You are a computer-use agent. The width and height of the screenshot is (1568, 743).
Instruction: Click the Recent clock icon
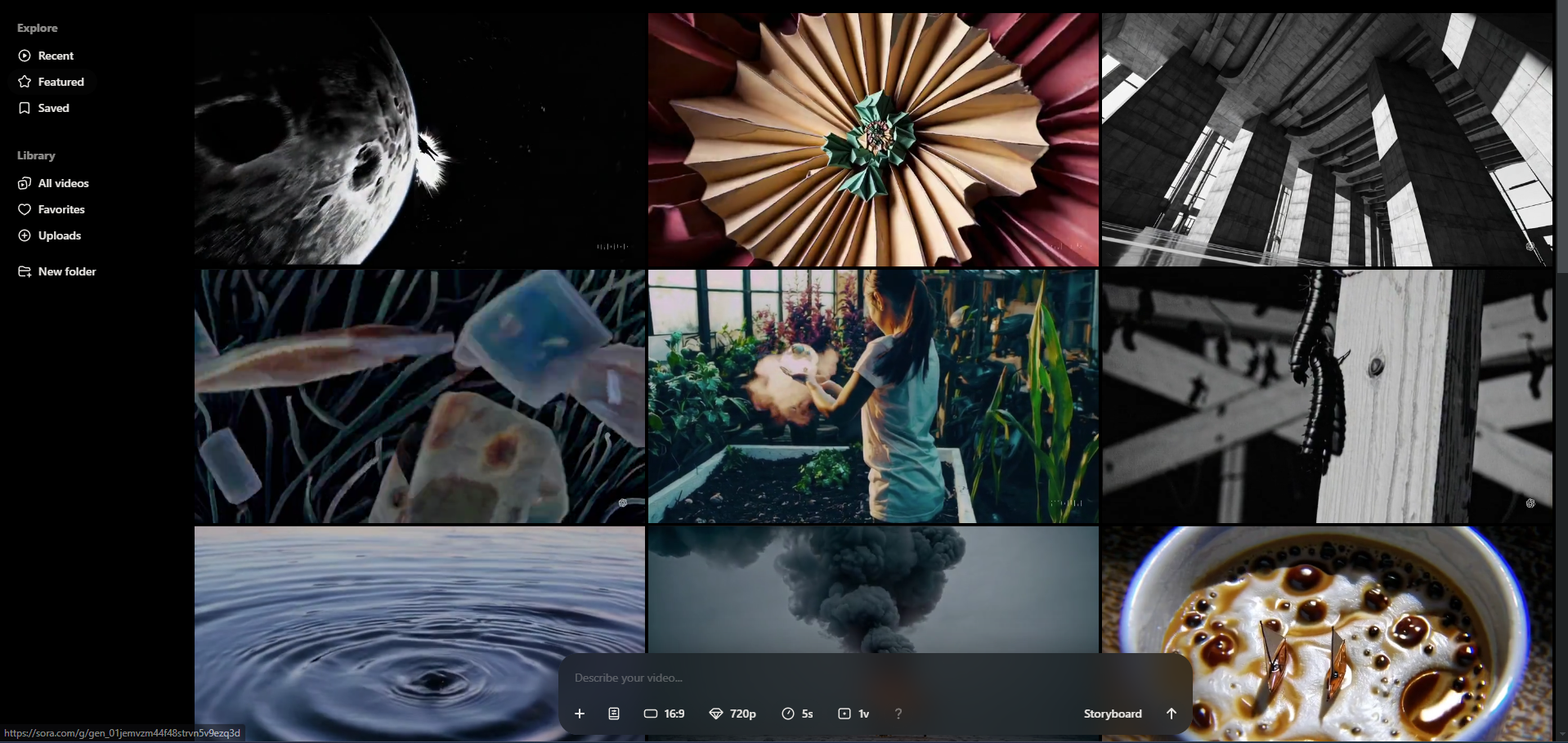(25, 56)
